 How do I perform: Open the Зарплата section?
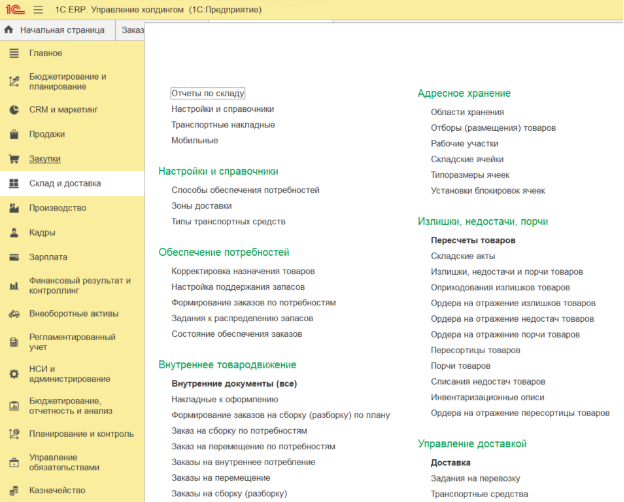click(48, 257)
